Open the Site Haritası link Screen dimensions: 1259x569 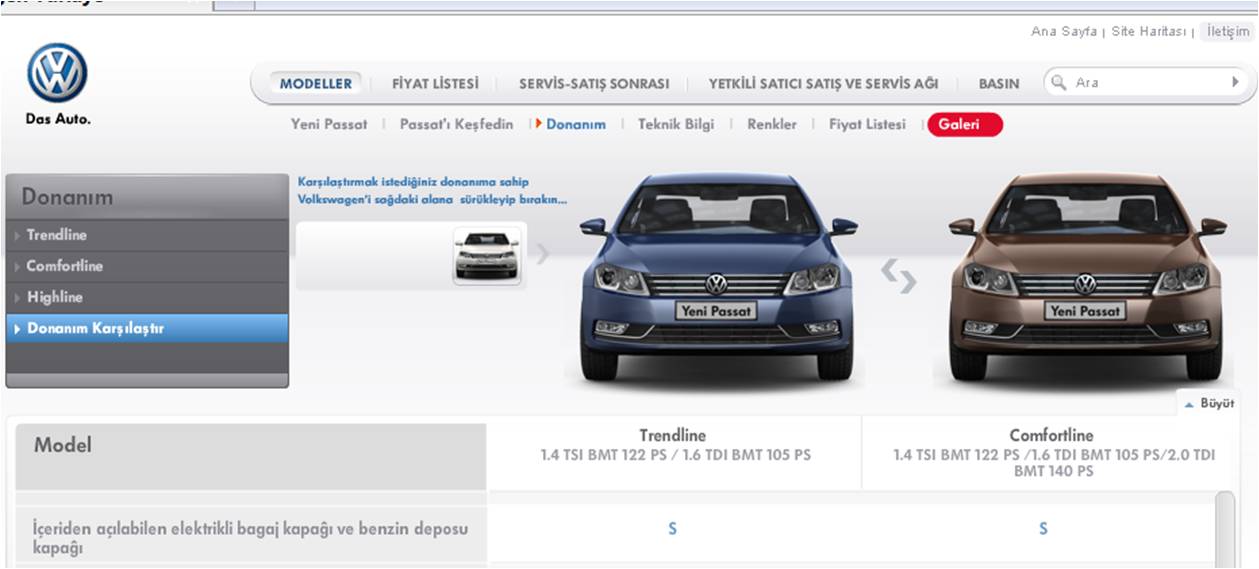[1149, 32]
